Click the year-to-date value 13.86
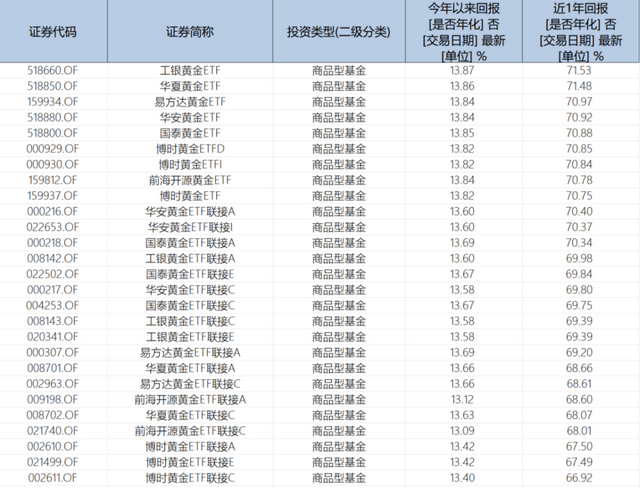The image size is (640, 488). [x=462, y=86]
